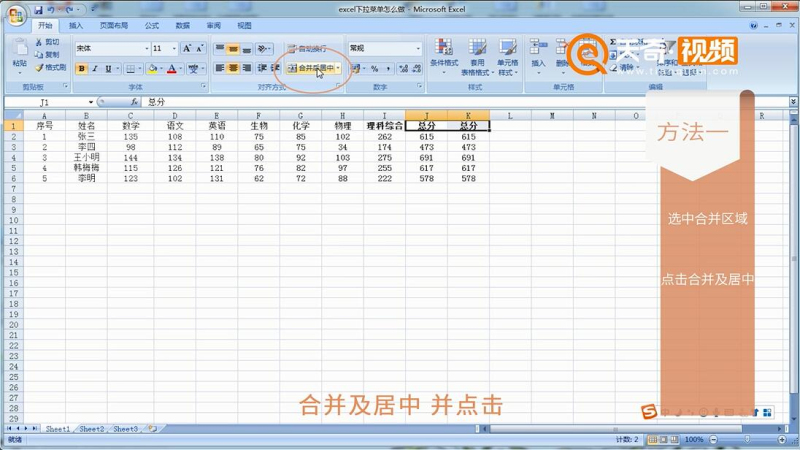Open the font size dropdown
The height and width of the screenshot is (450, 800).
(174, 48)
